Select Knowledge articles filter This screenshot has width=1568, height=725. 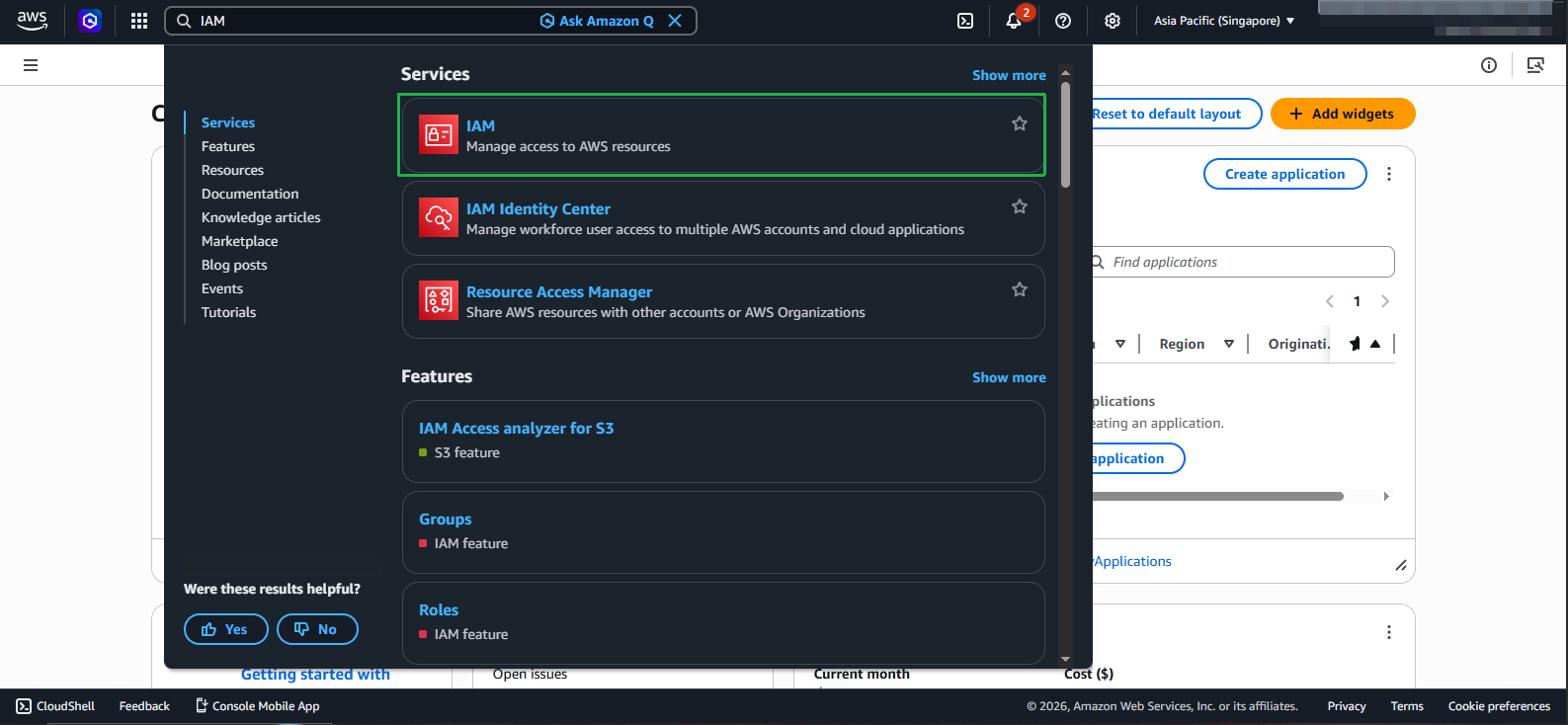(261, 217)
